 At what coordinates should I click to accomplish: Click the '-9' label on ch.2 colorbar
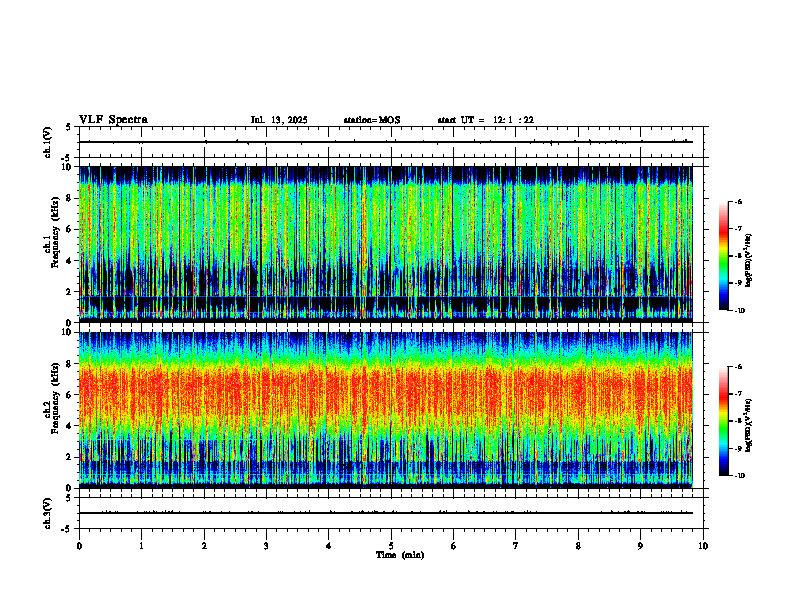(x=738, y=448)
